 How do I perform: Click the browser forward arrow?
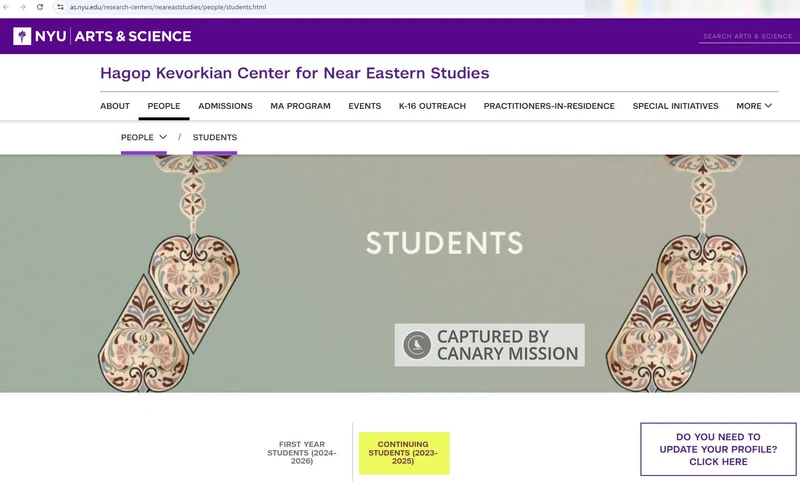(x=22, y=7)
